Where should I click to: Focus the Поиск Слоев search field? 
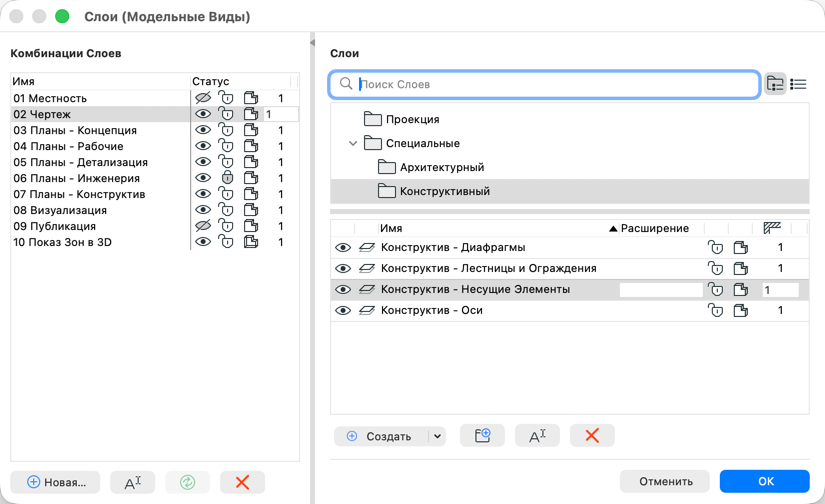545,84
